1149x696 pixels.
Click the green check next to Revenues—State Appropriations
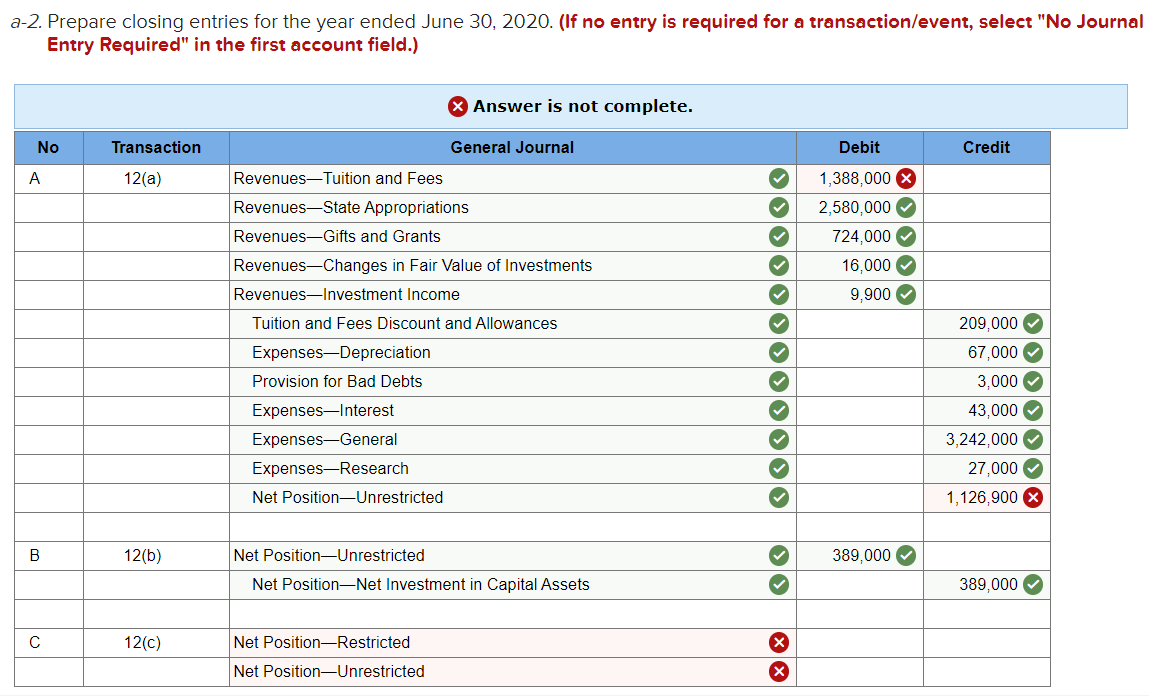(x=779, y=207)
